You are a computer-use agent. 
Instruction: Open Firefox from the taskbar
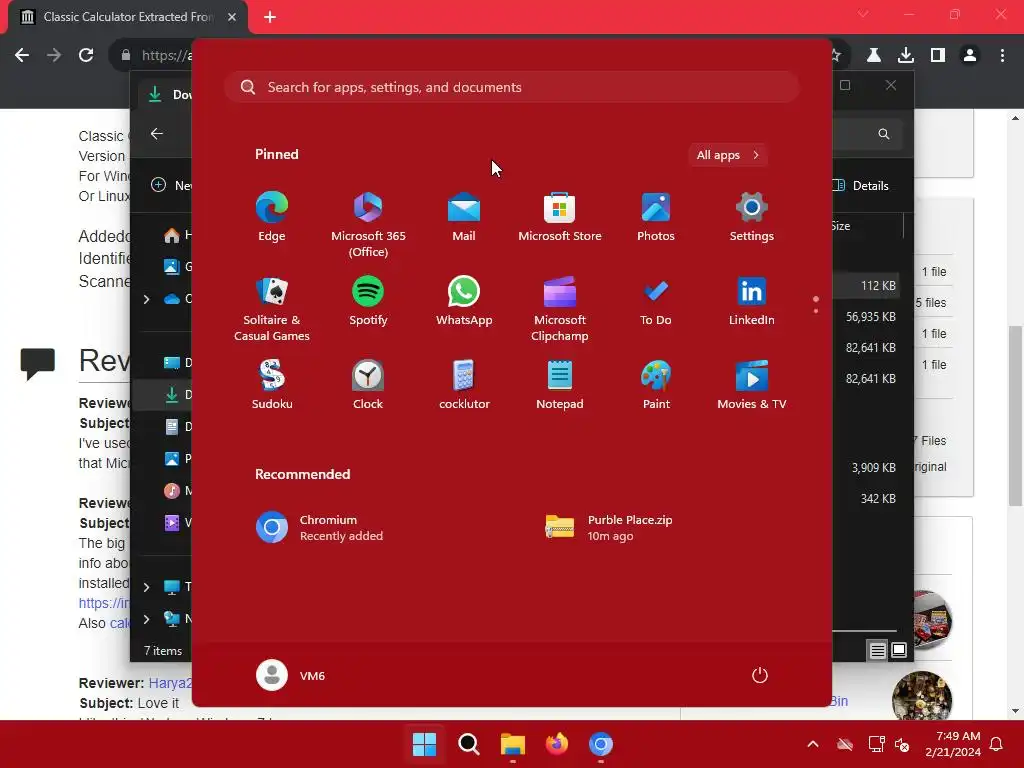[556, 744]
